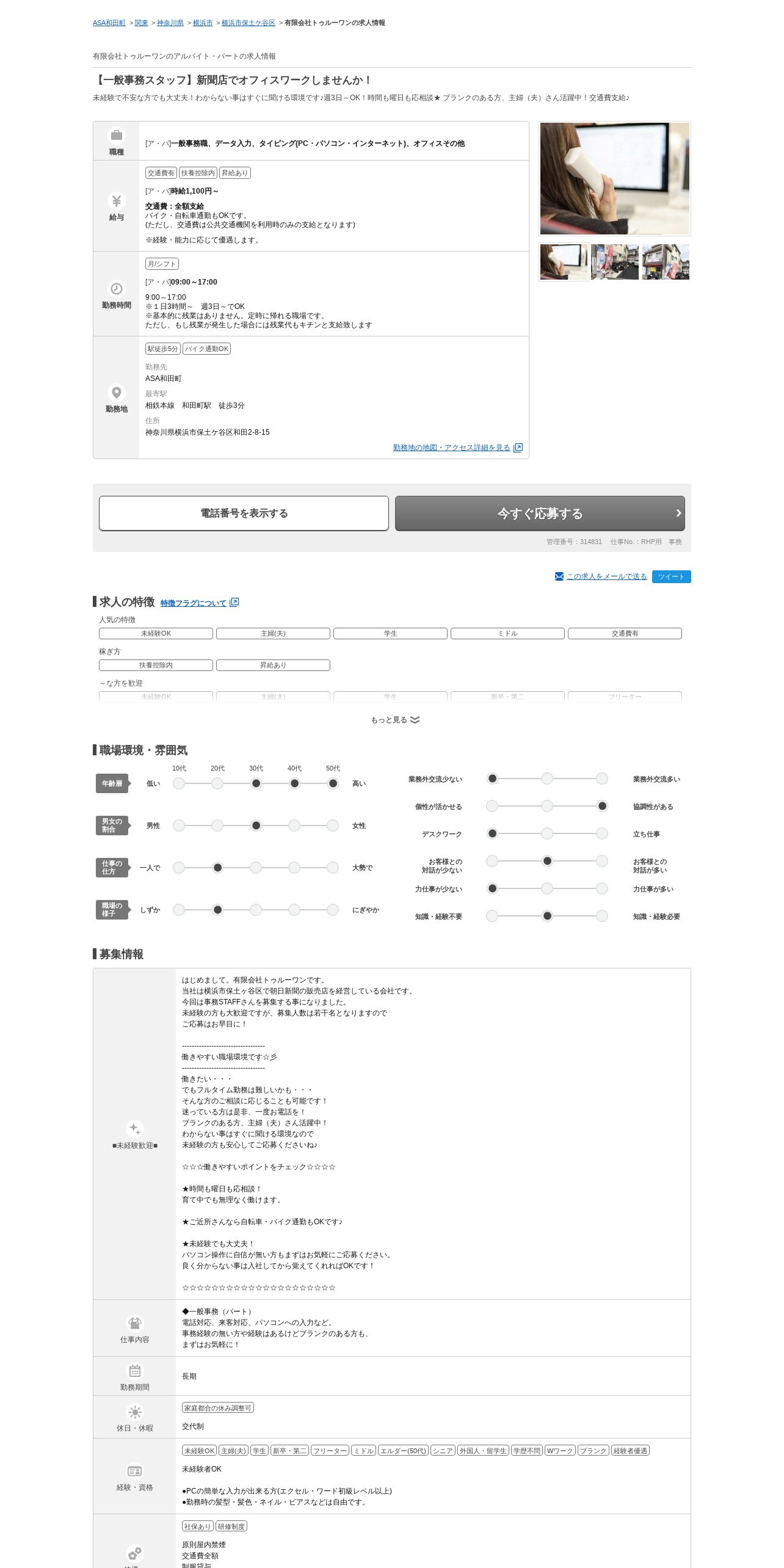
Task: Click 今すぐ応募する apply button
Action: tap(540, 514)
